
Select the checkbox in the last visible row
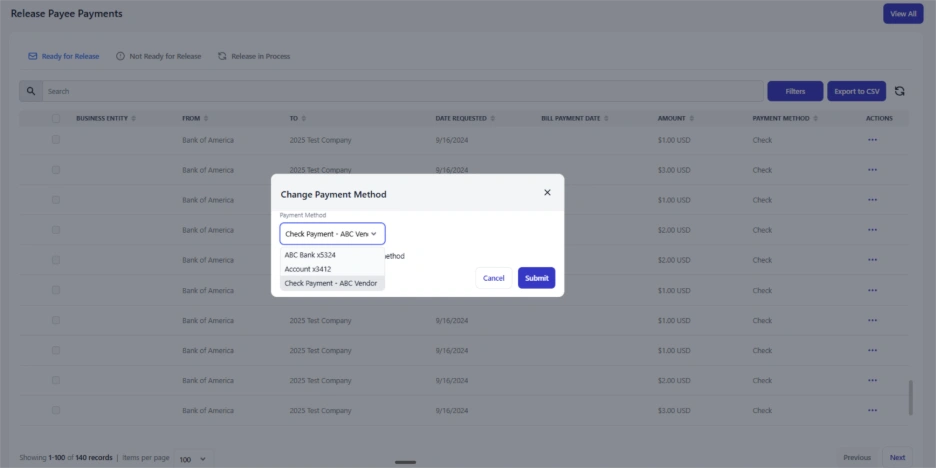pos(56,410)
